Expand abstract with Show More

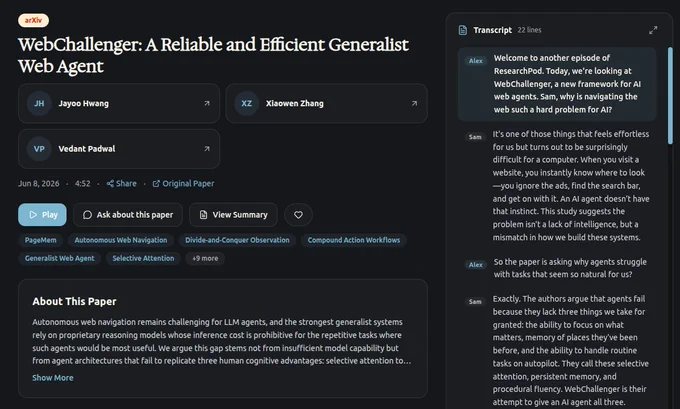pos(53,378)
